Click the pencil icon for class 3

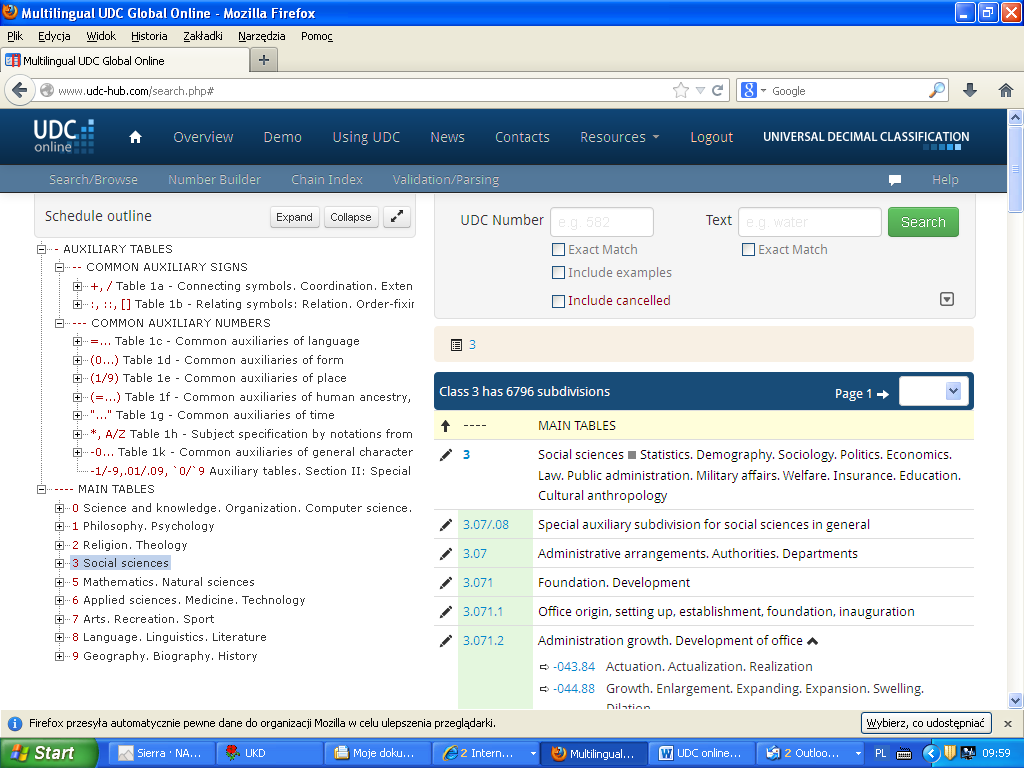point(446,455)
